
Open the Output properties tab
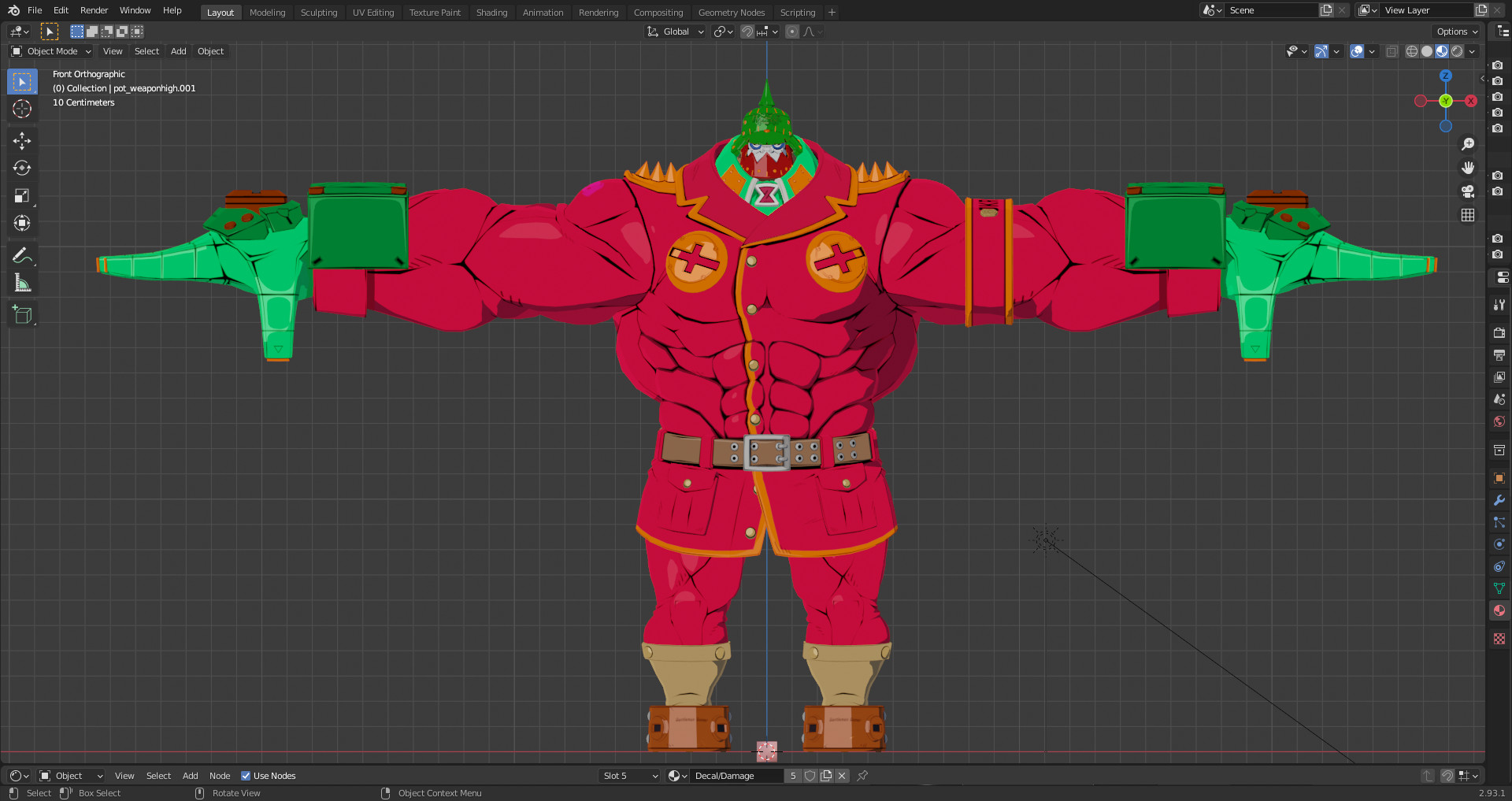(x=1499, y=355)
